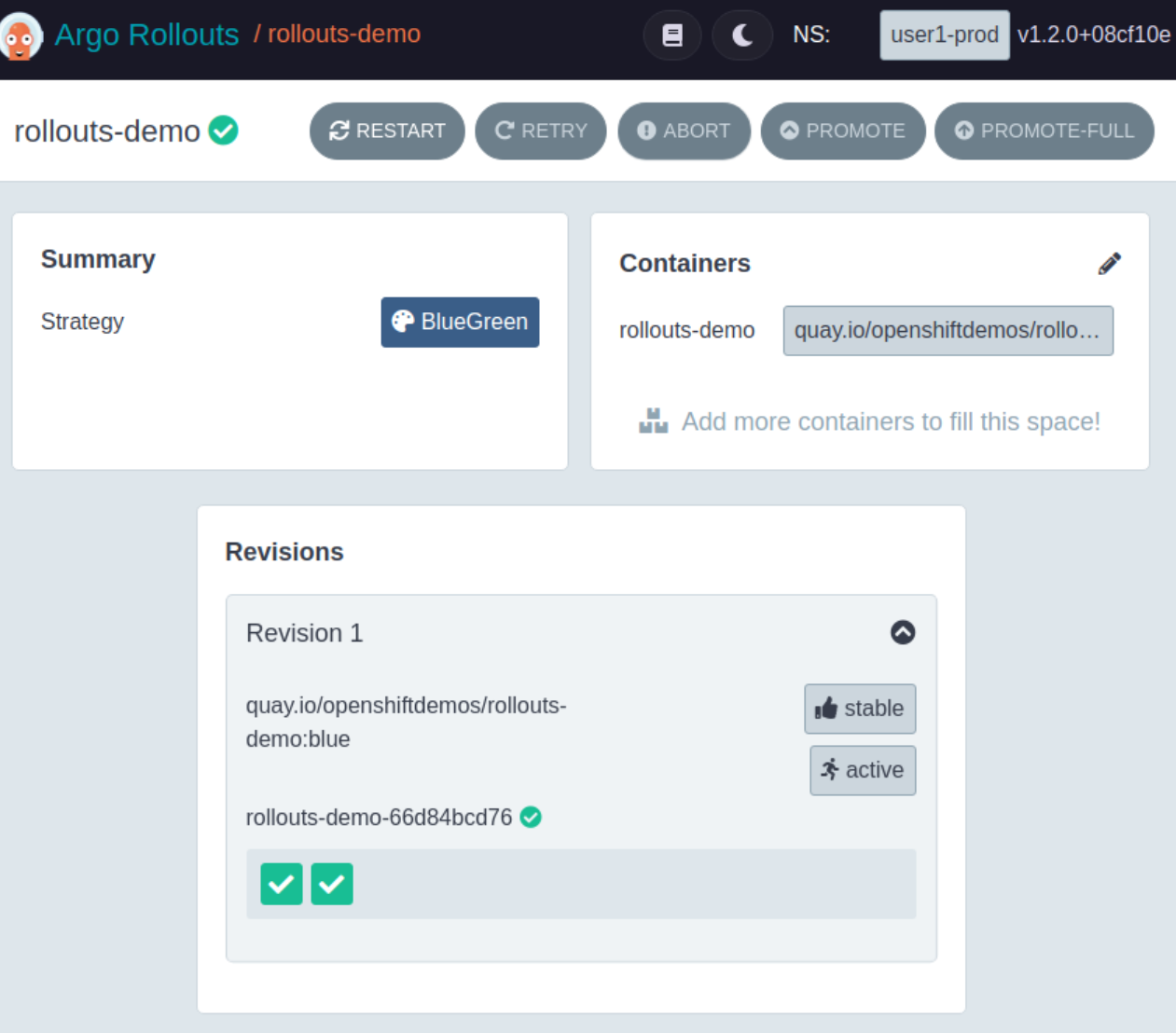Click the version text v1.2.0+08cf10e

(1094, 34)
